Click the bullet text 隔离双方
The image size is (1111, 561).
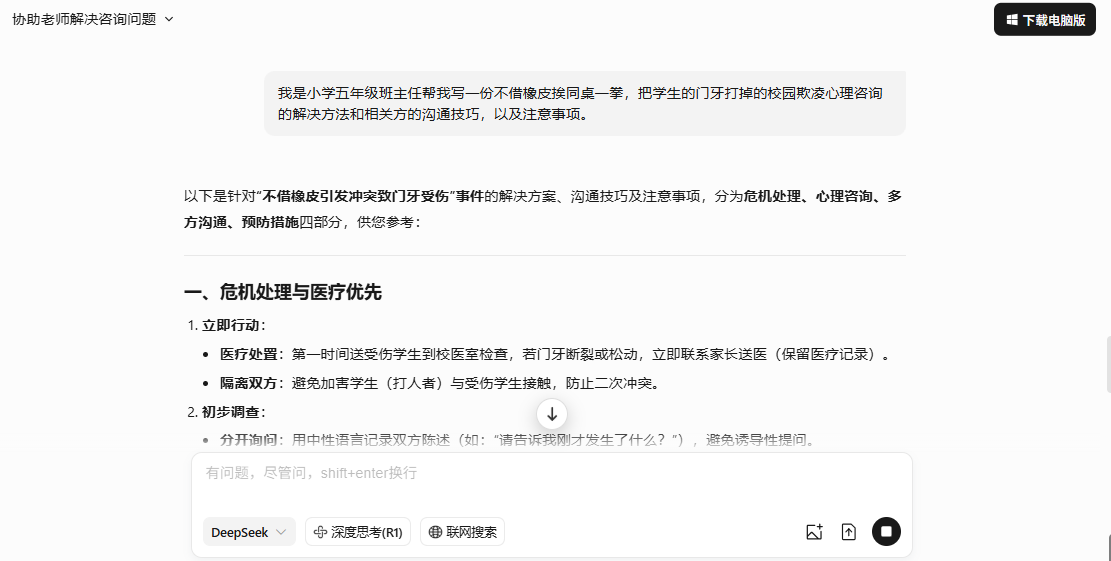249,383
